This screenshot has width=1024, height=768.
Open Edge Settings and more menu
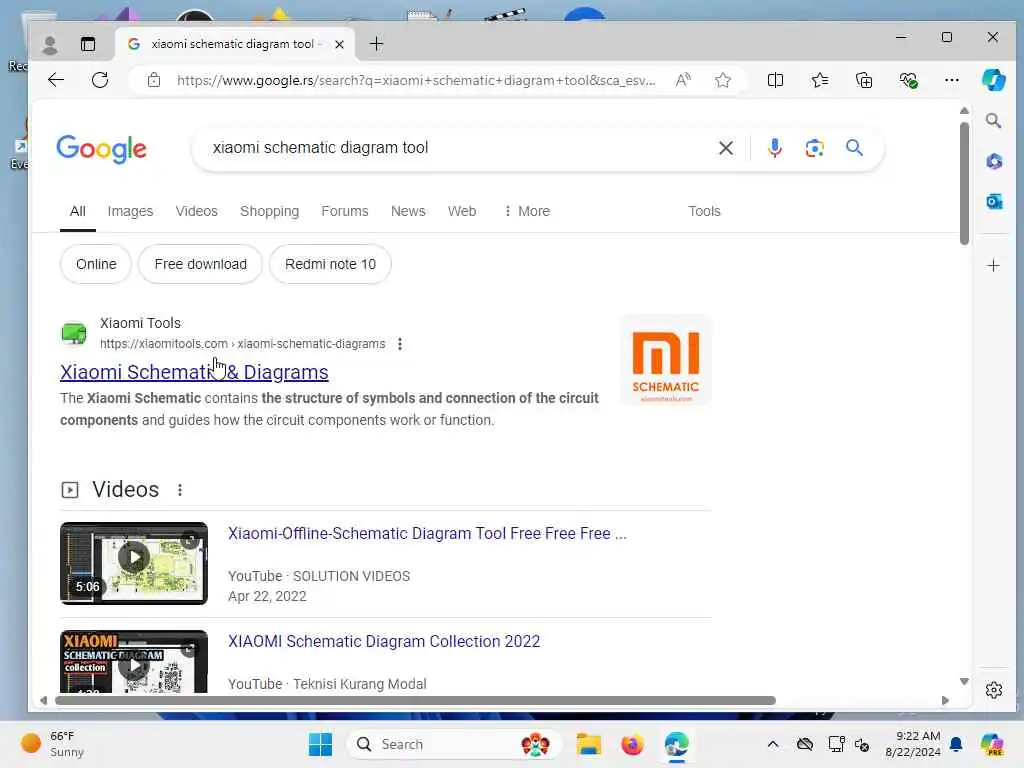pos(952,80)
